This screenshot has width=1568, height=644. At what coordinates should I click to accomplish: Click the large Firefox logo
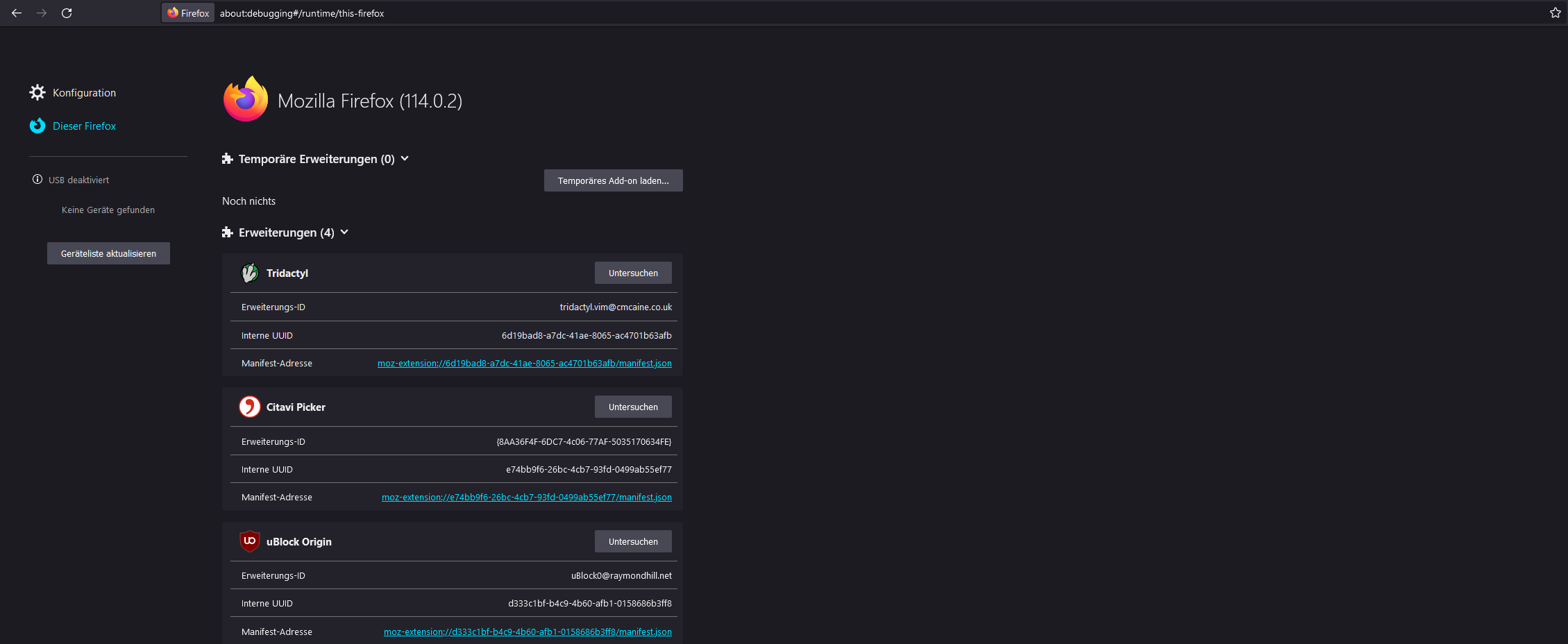point(246,99)
